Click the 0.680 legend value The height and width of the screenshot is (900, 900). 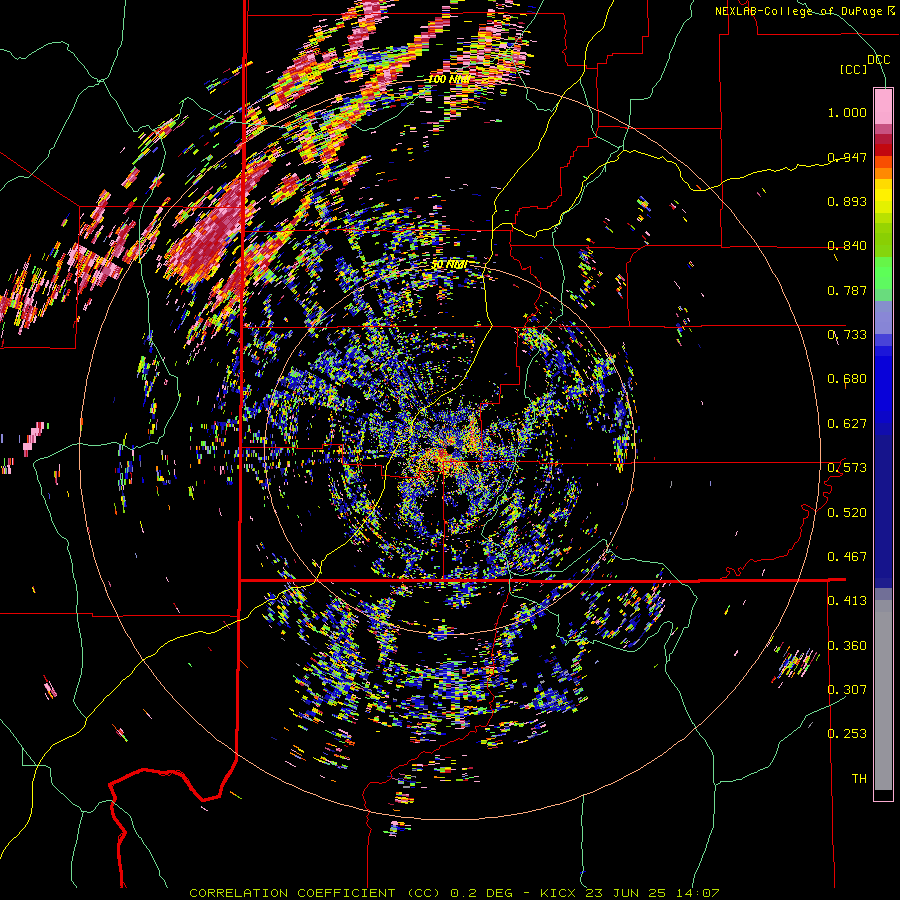point(847,379)
